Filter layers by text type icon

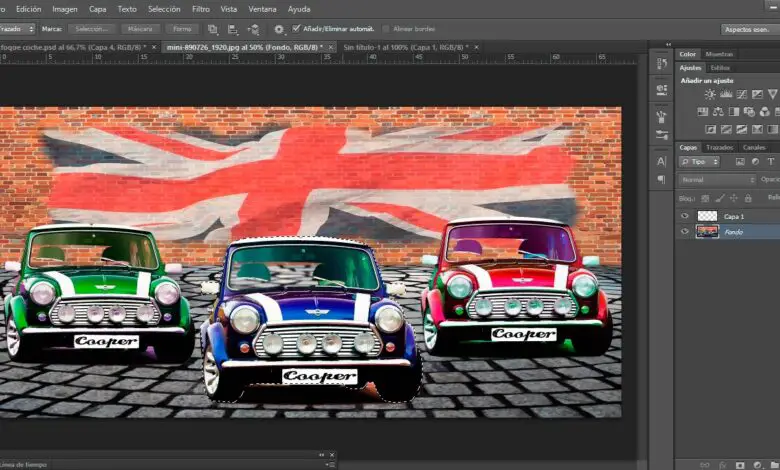pyautogui.click(x=772, y=161)
